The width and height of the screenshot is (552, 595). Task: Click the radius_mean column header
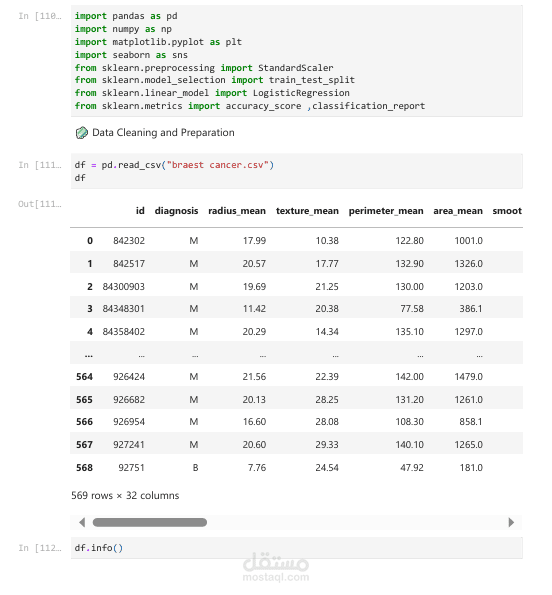pyautogui.click(x=237, y=211)
